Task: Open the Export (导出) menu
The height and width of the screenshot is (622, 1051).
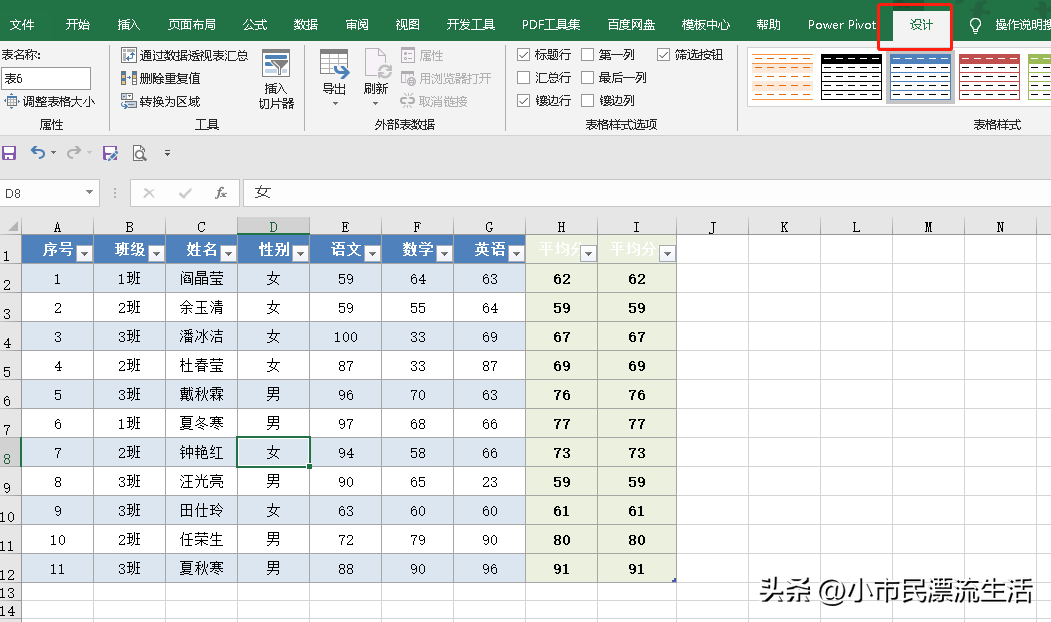Action: 334,79
